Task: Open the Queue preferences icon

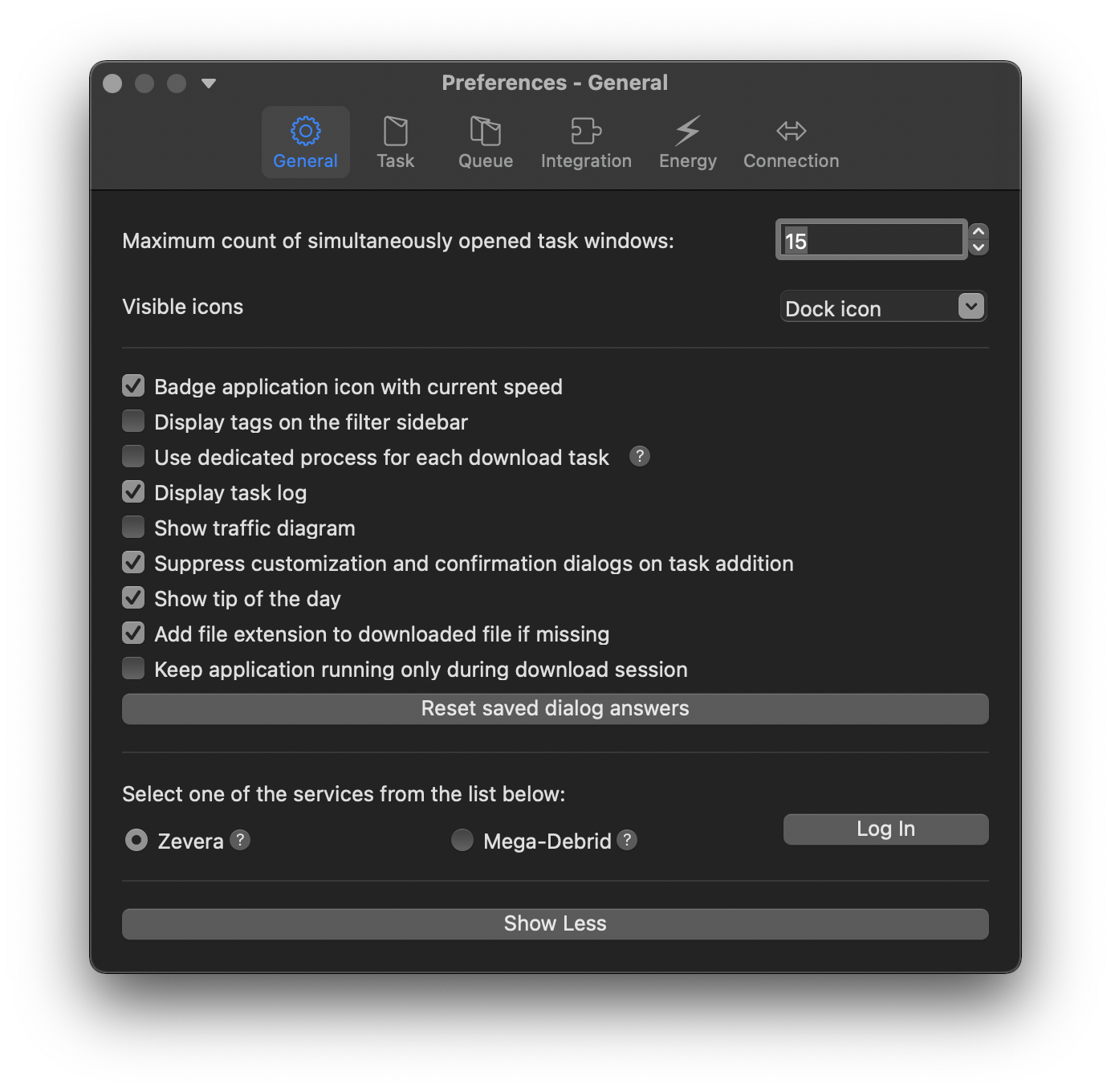Action: pos(485,132)
